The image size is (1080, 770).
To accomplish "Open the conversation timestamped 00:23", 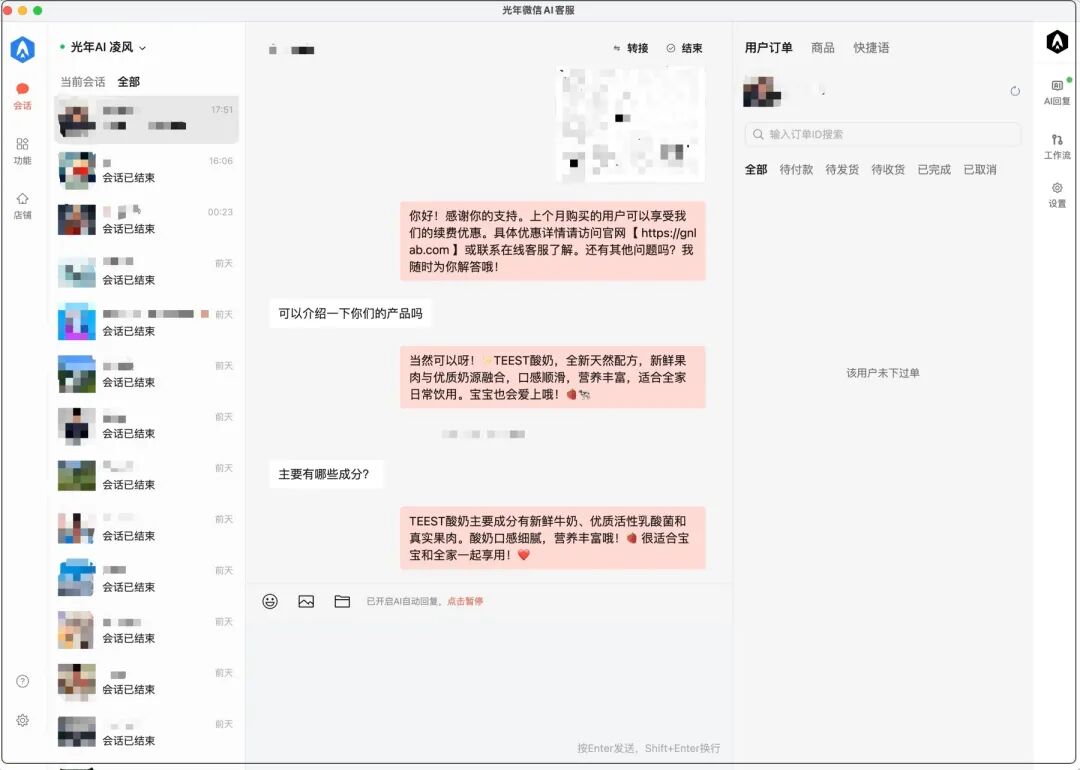I will (x=147, y=220).
